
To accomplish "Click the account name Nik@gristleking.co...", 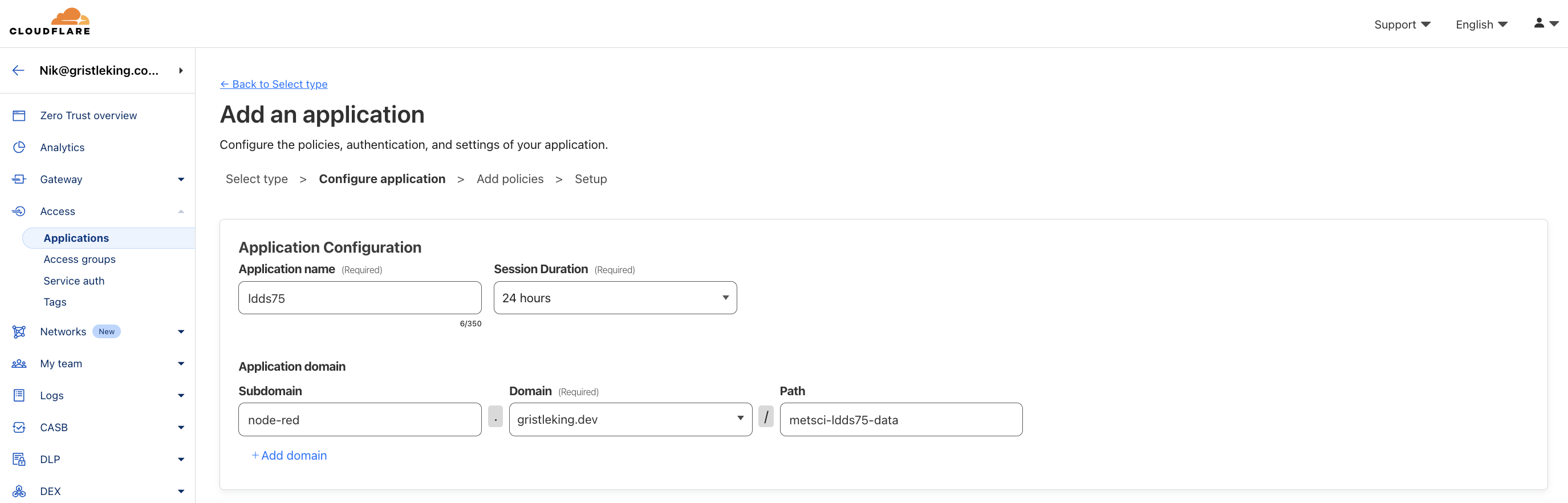I will click(x=99, y=71).
